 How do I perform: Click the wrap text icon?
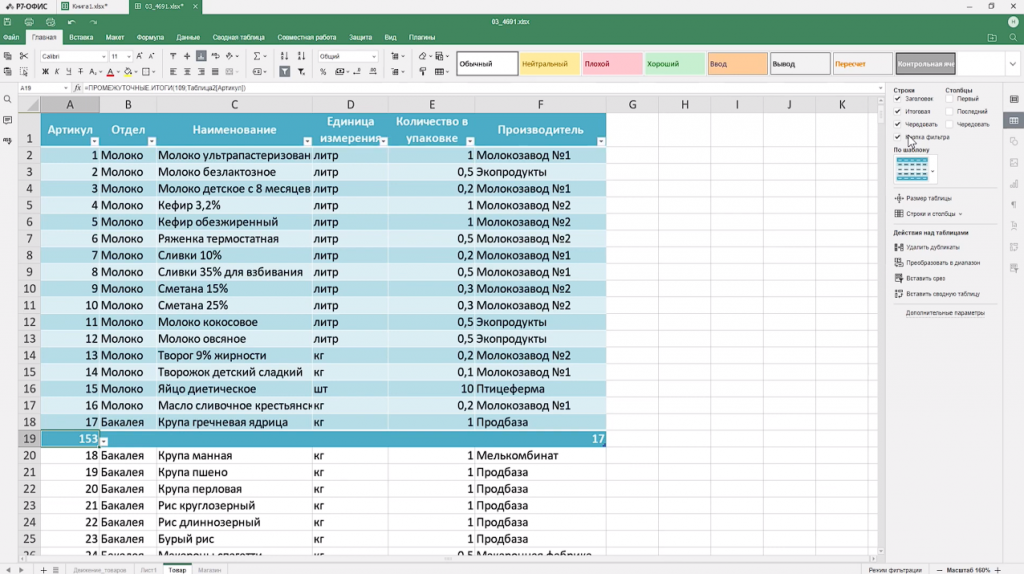pos(216,56)
